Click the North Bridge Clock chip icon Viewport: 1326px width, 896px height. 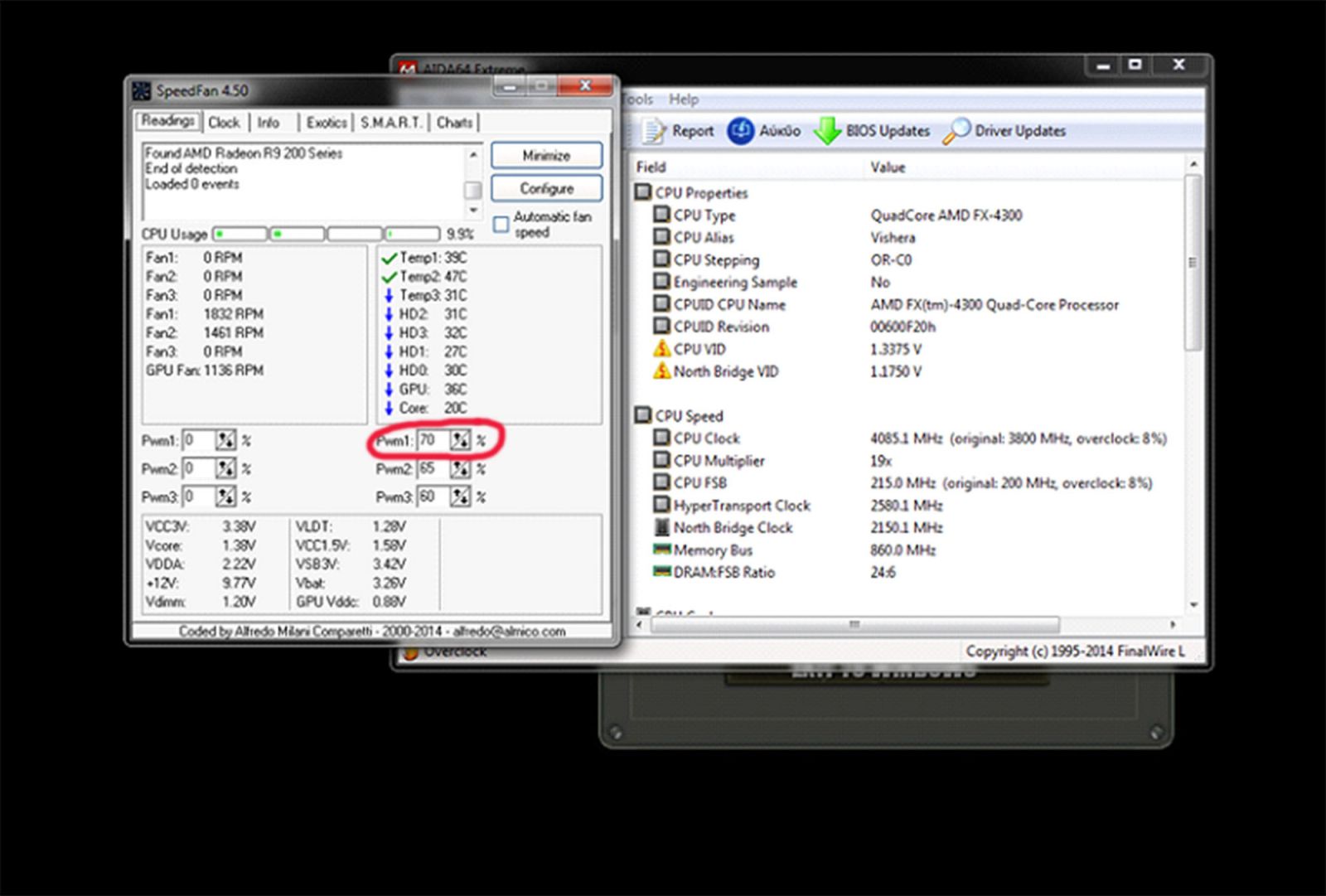tap(661, 527)
